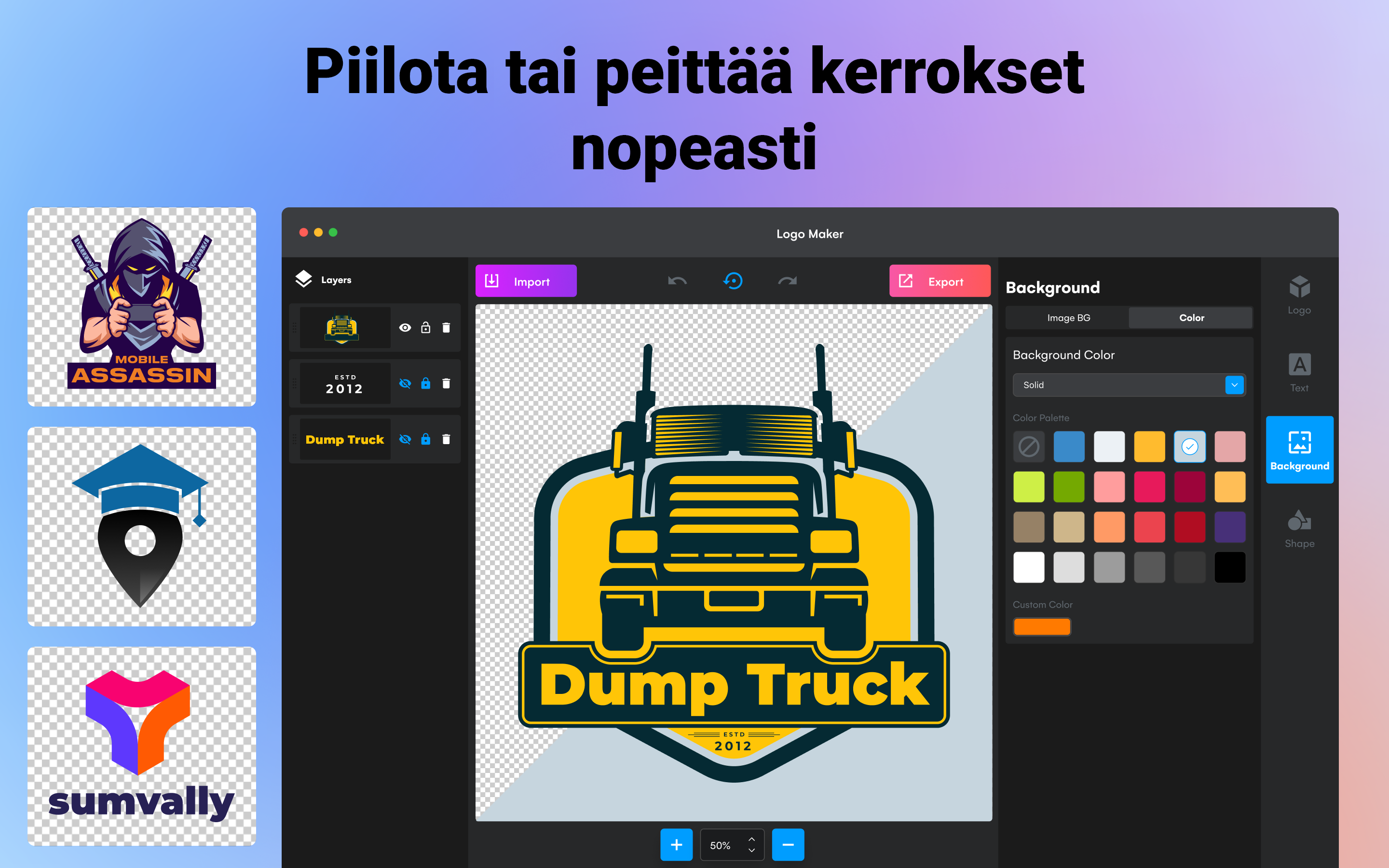This screenshot has height=868, width=1389.
Task: Click the Export button
Action: 940,281
